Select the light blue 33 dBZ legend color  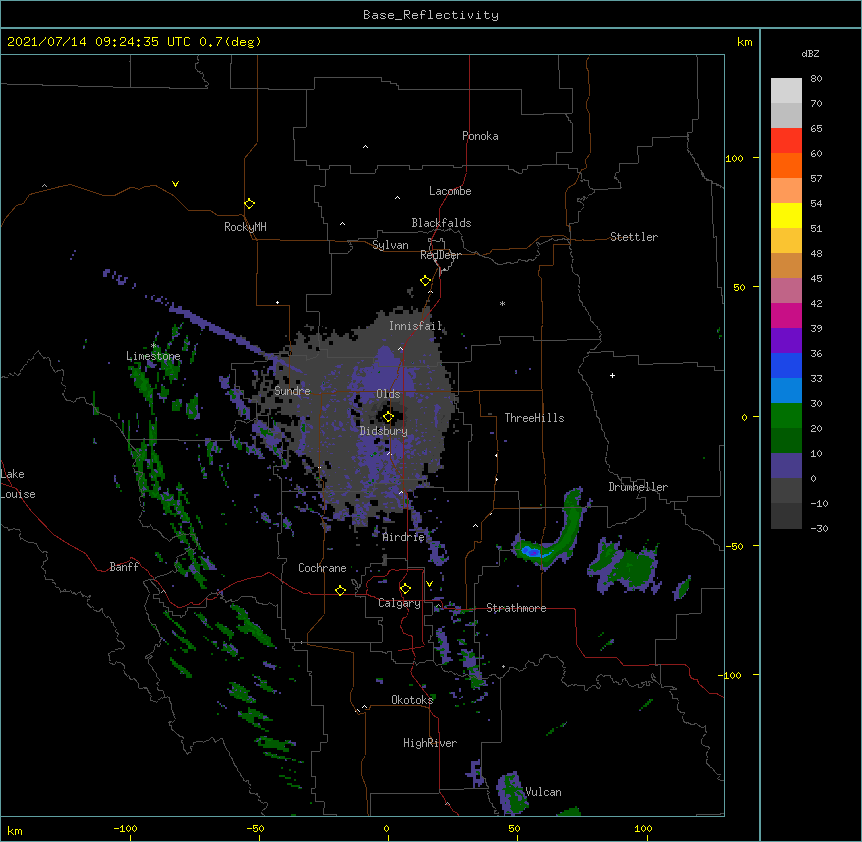(x=786, y=390)
